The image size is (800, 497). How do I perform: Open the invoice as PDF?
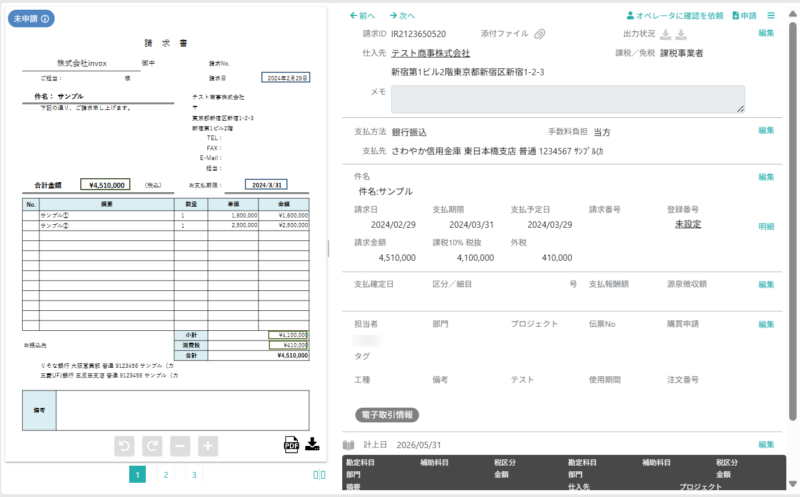tap(291, 444)
